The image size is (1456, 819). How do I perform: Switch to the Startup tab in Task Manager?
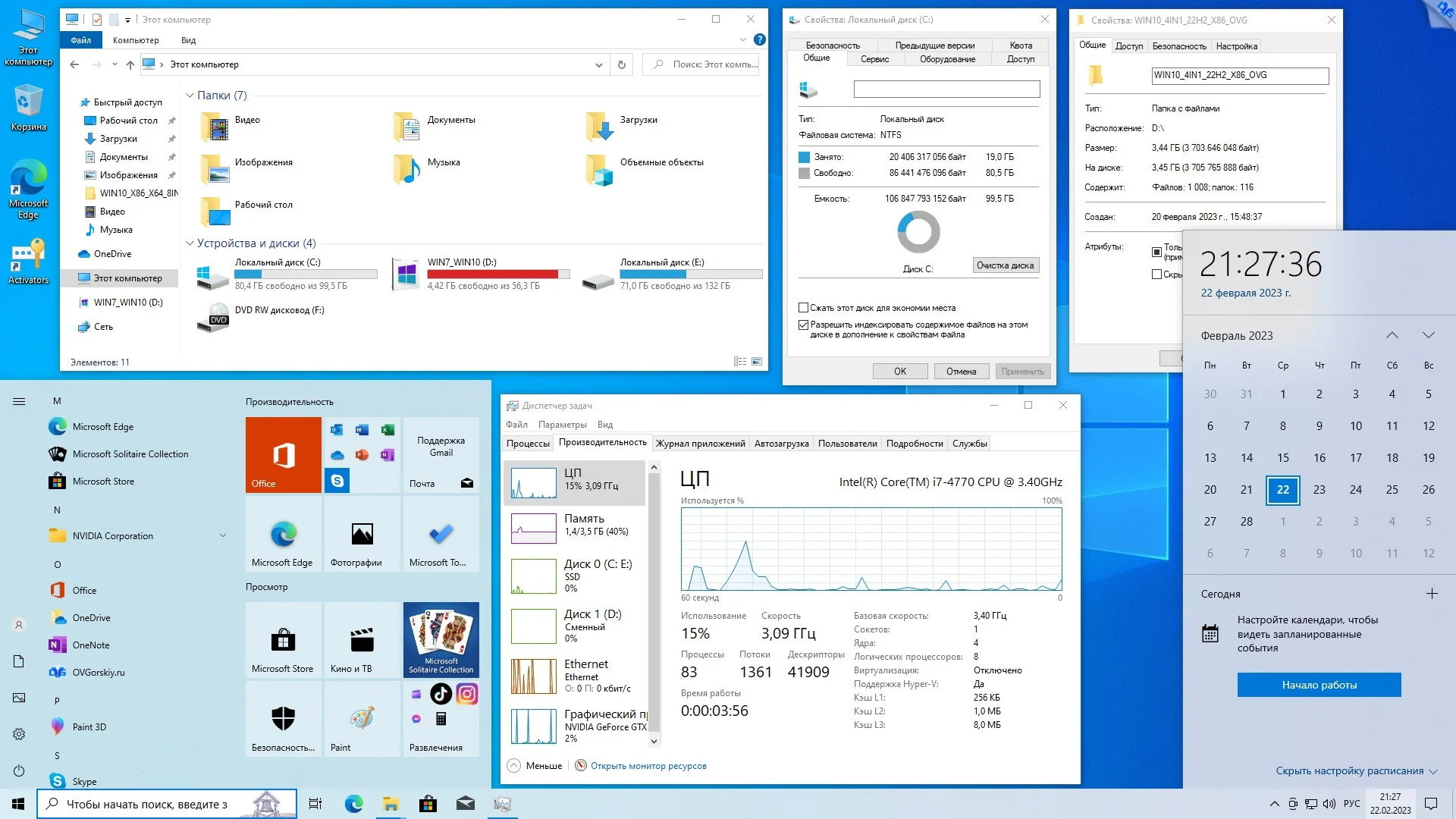[x=781, y=444]
